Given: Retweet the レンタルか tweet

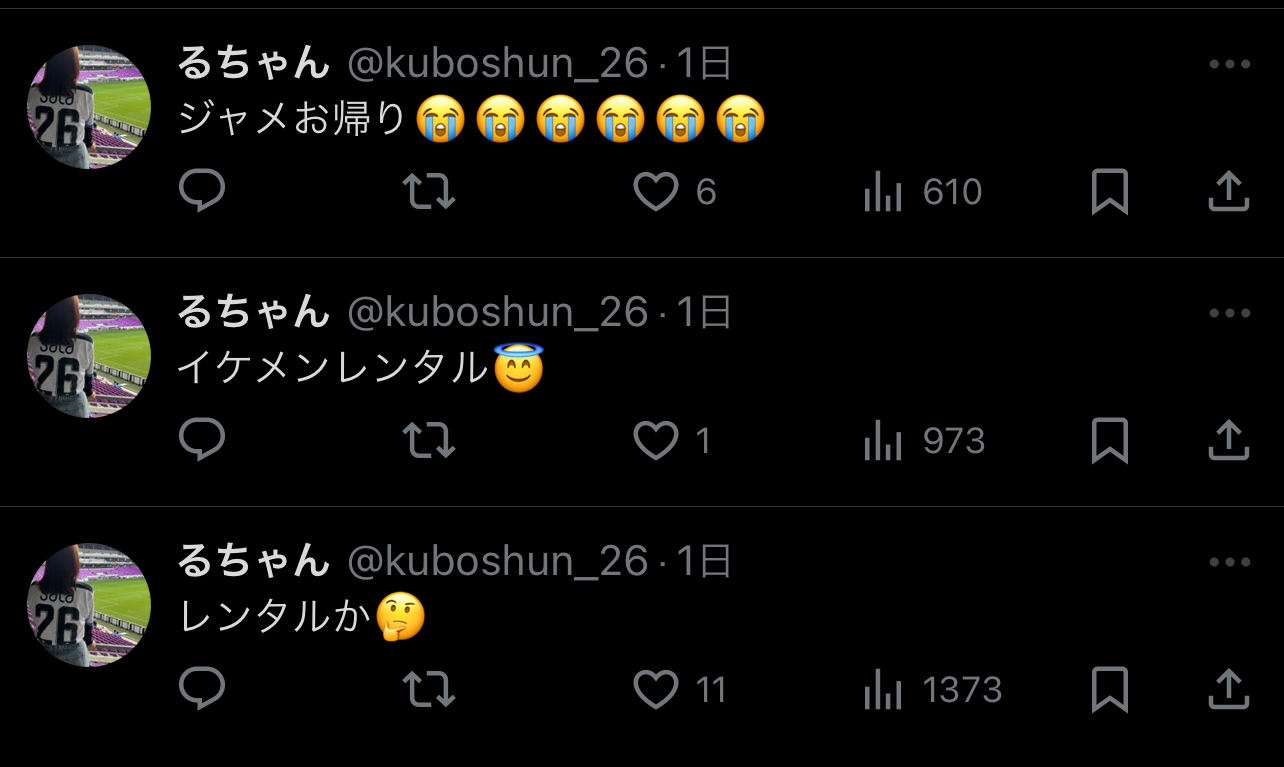Looking at the screenshot, I should pos(428,689).
